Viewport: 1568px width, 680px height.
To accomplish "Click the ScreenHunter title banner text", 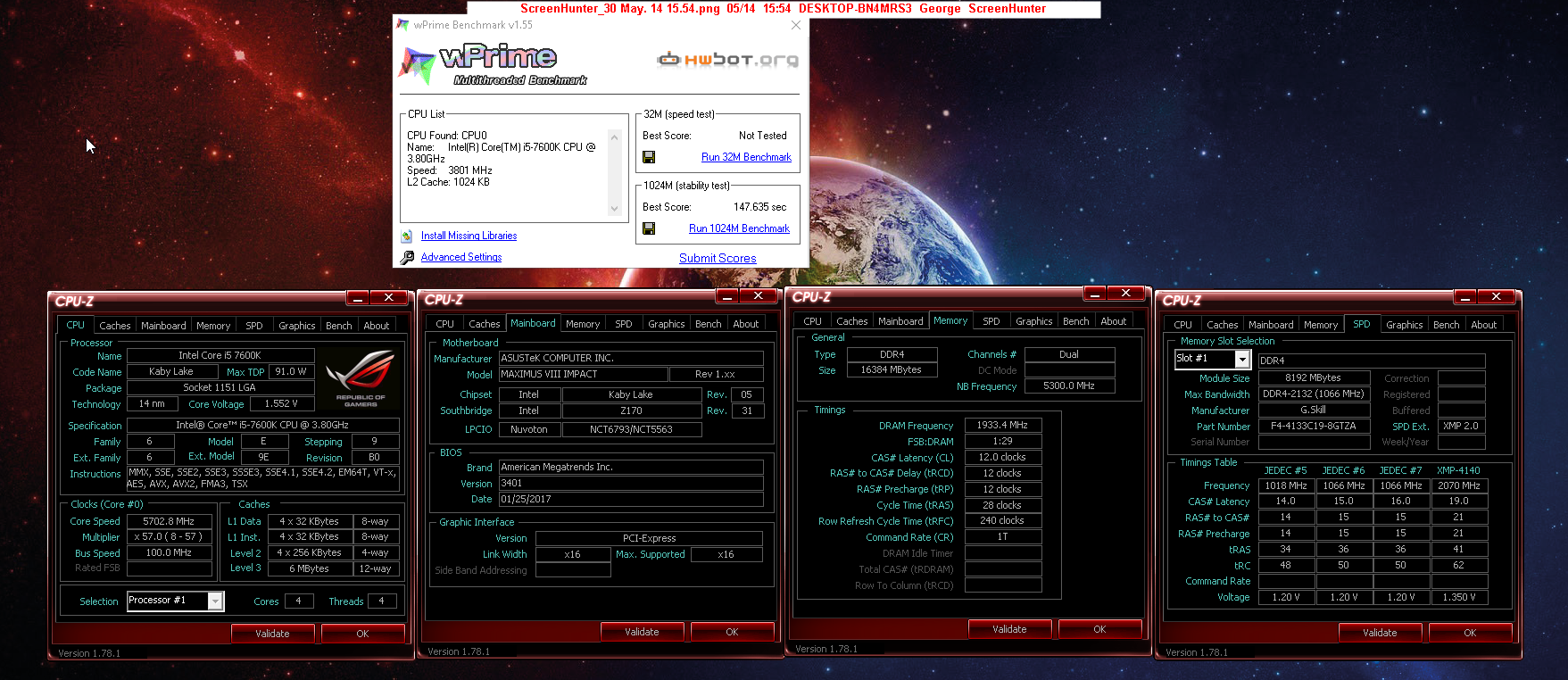I will [783, 9].
